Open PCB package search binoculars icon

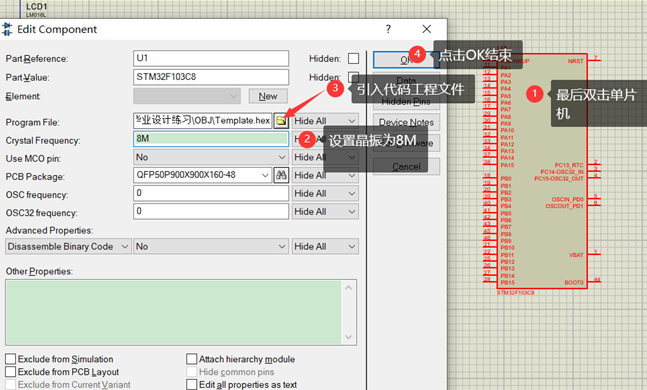pyautogui.click(x=281, y=175)
